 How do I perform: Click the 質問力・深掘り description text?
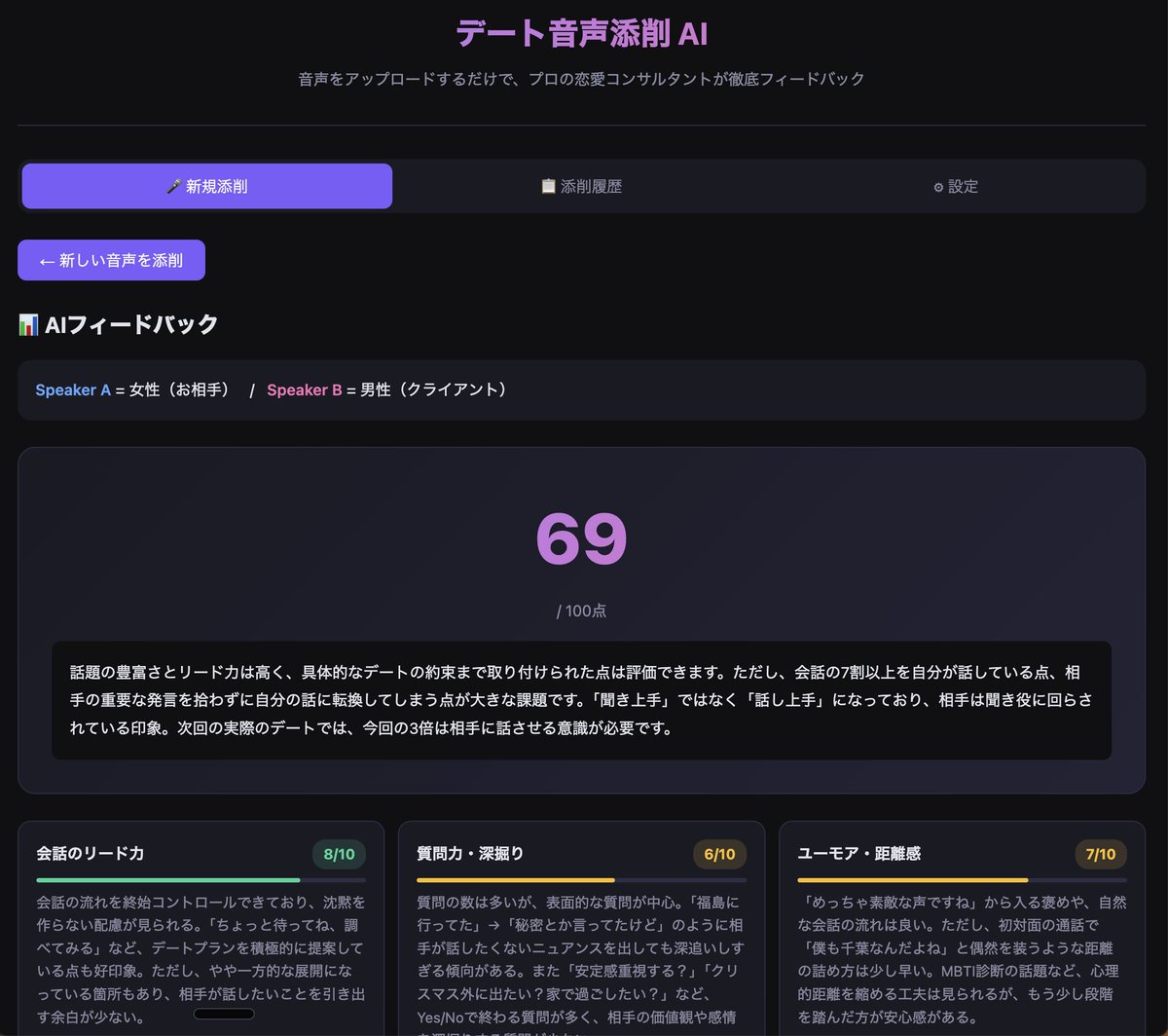click(581, 964)
